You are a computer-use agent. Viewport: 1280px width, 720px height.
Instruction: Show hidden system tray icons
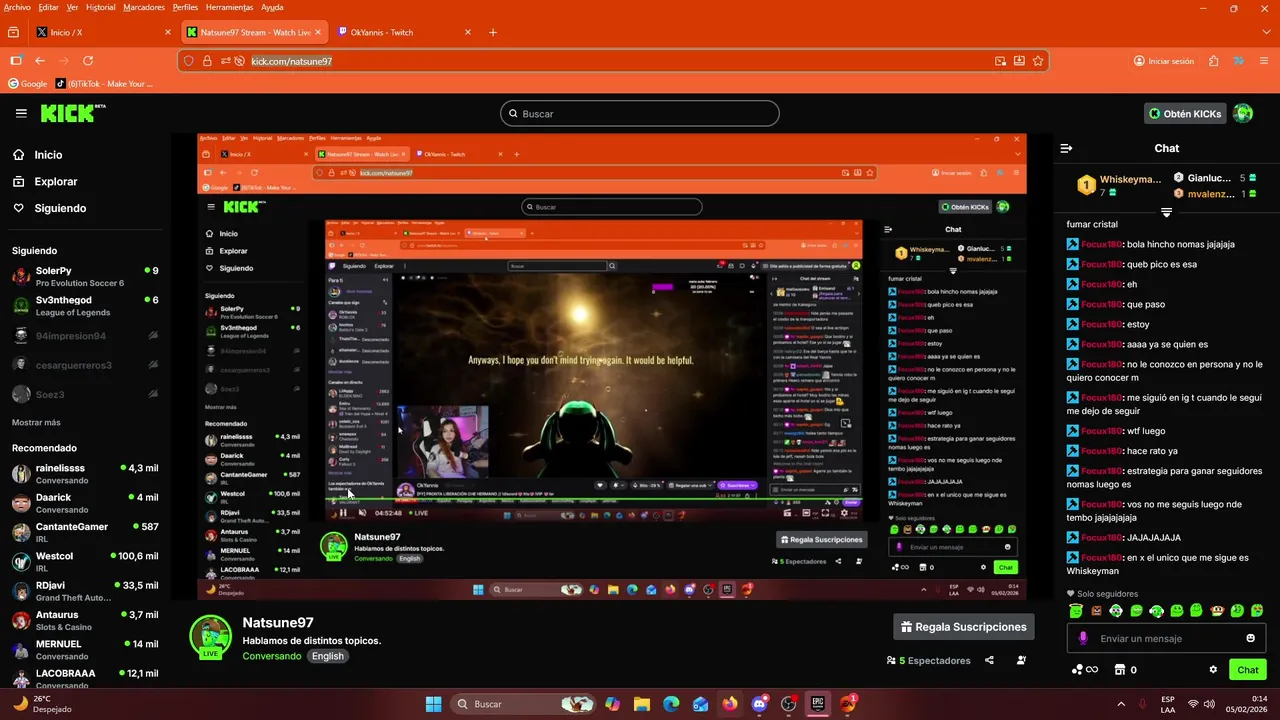[1121, 704]
